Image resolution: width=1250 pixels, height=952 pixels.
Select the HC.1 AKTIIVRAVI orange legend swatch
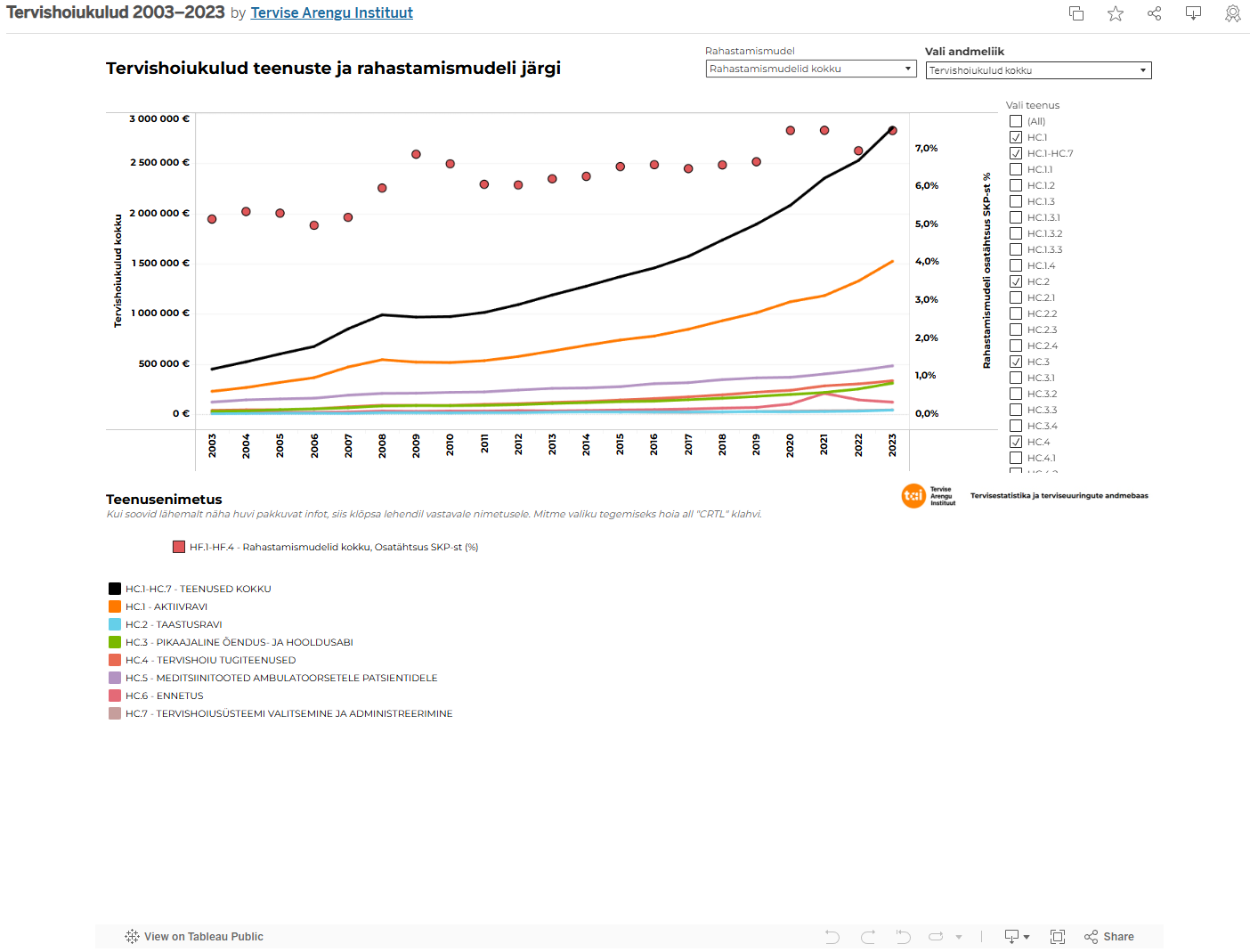[x=114, y=606]
